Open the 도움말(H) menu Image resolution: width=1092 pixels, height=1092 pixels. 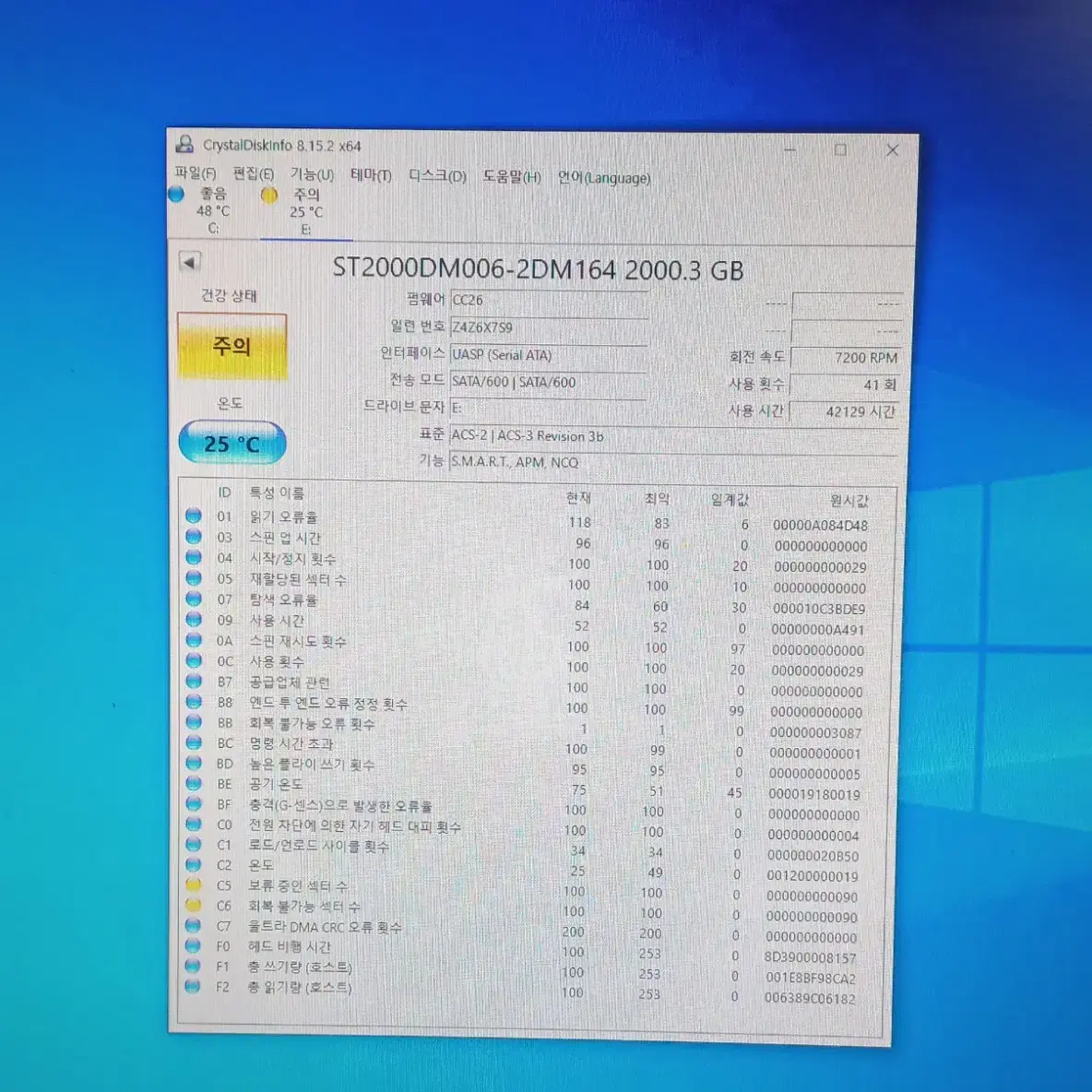click(x=512, y=176)
